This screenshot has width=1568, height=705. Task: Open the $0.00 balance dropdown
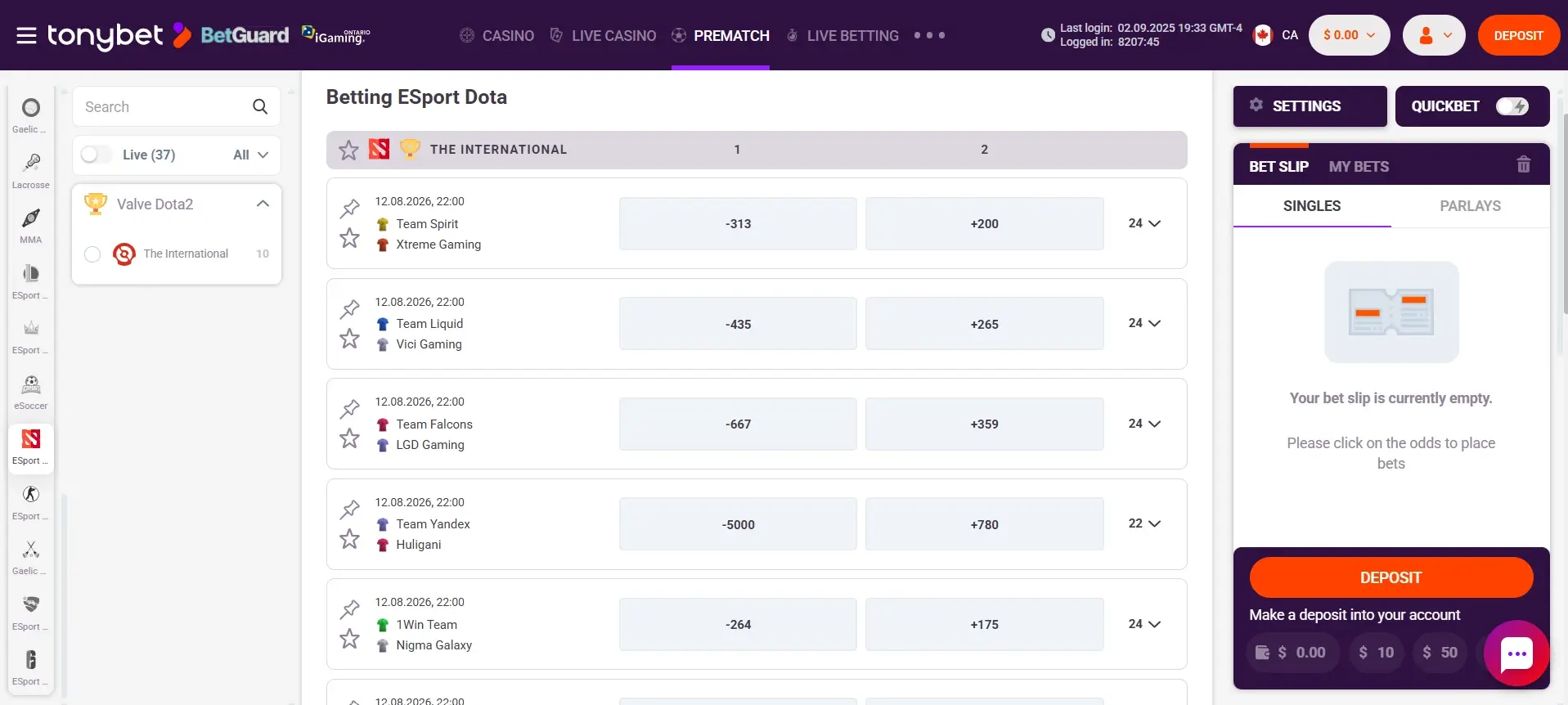(1350, 35)
